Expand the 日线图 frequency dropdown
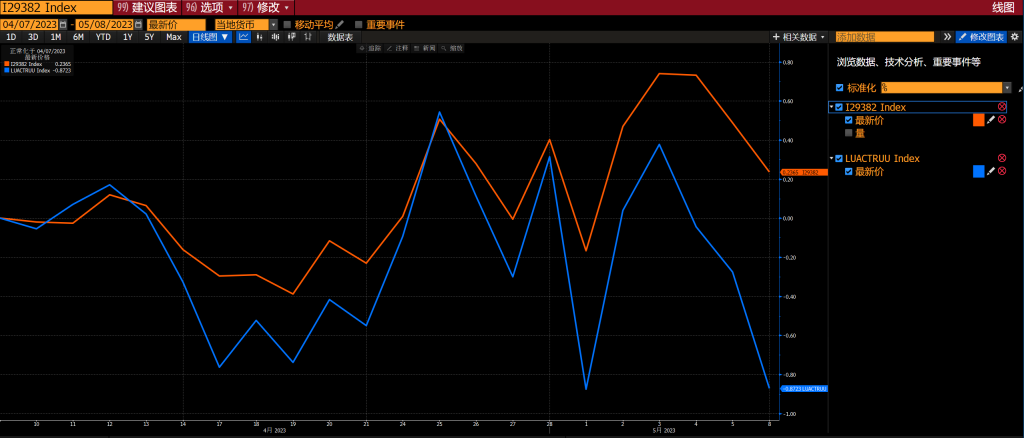Screen dimensions: 1024x438 210,37
